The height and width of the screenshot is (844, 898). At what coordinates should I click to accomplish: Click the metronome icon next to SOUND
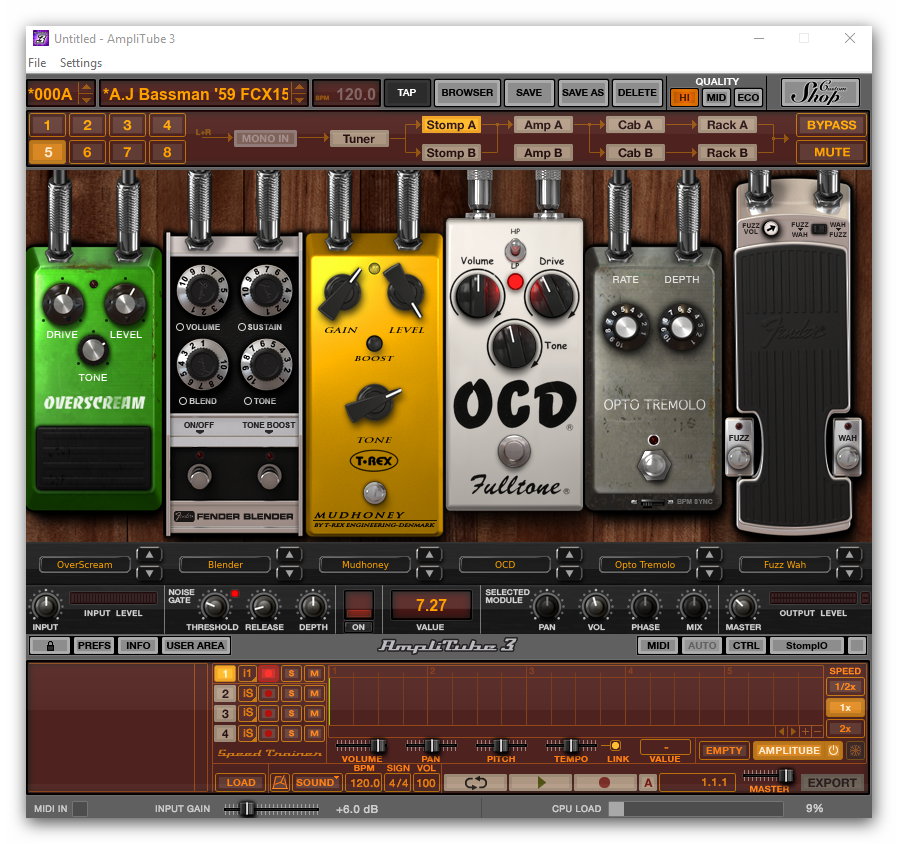point(279,782)
